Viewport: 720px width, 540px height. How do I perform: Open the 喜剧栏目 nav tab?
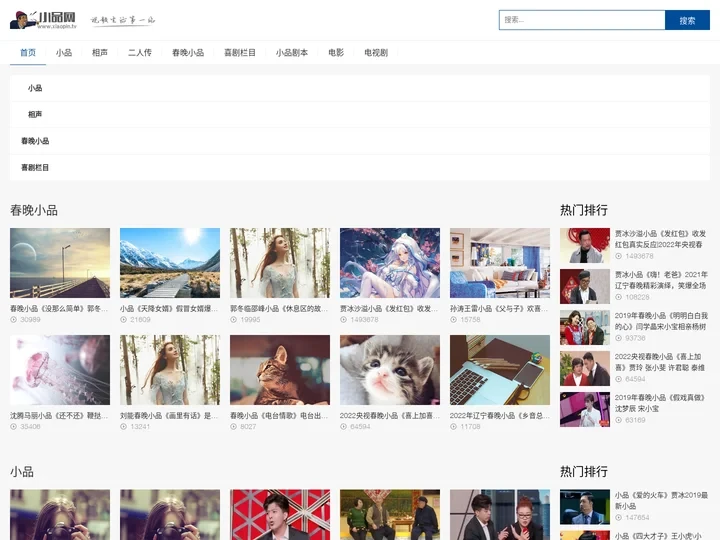(x=240, y=53)
